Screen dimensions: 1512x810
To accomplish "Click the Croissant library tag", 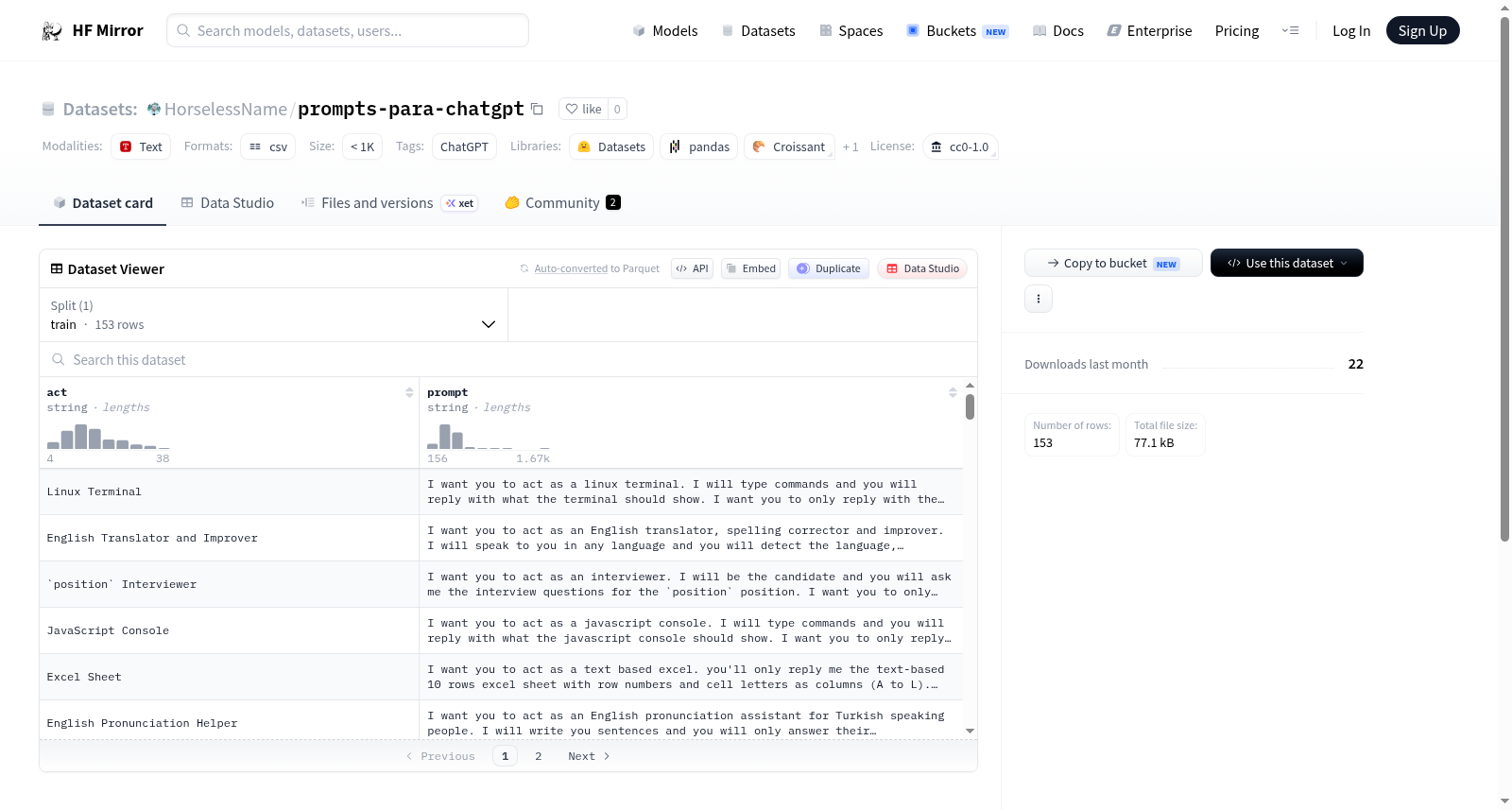I will click(x=789, y=146).
